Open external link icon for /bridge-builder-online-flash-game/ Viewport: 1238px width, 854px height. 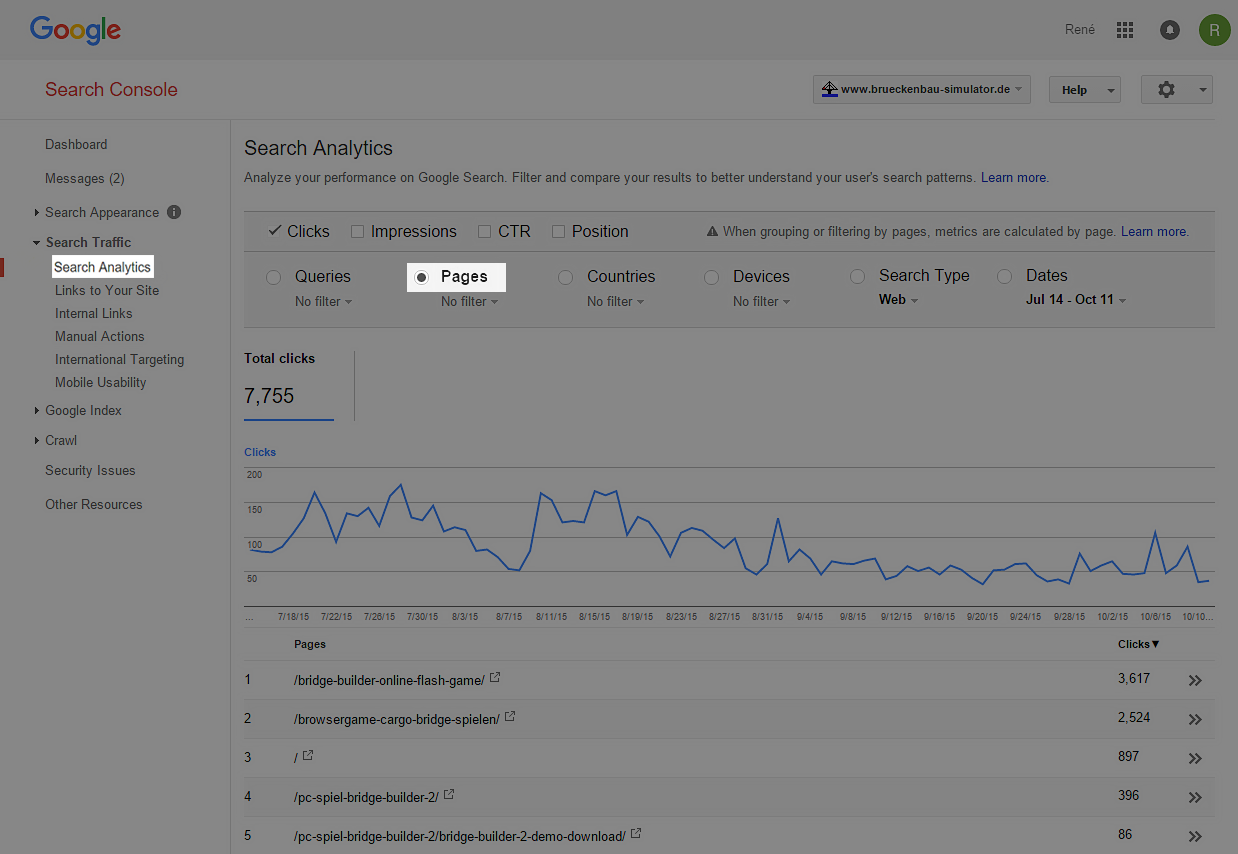point(495,678)
